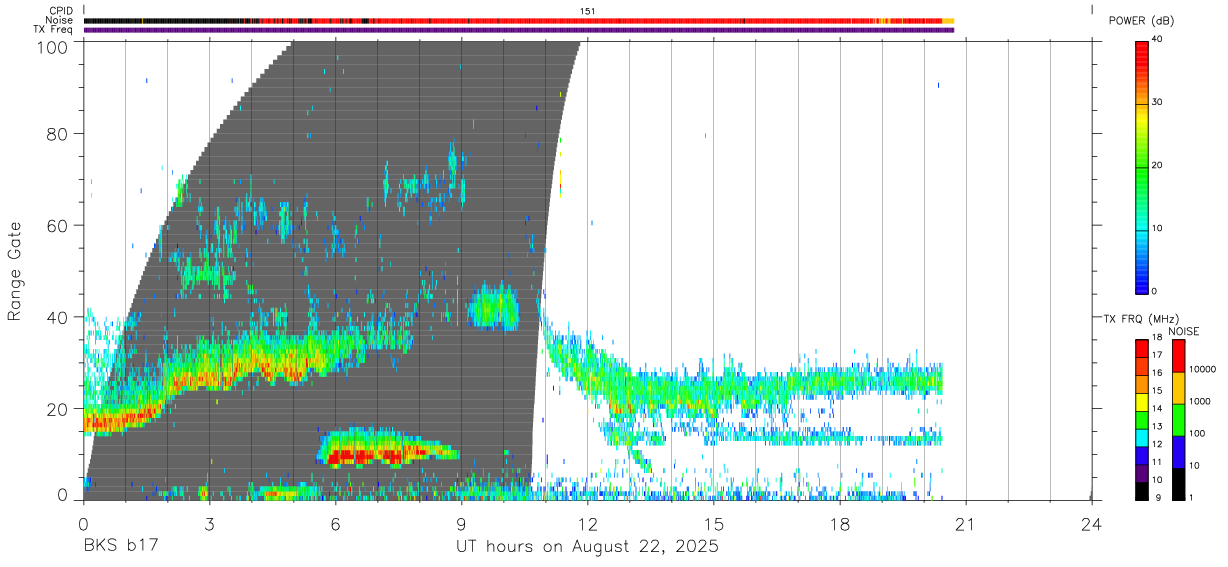Click the CPID value '151'

[x=588, y=11]
